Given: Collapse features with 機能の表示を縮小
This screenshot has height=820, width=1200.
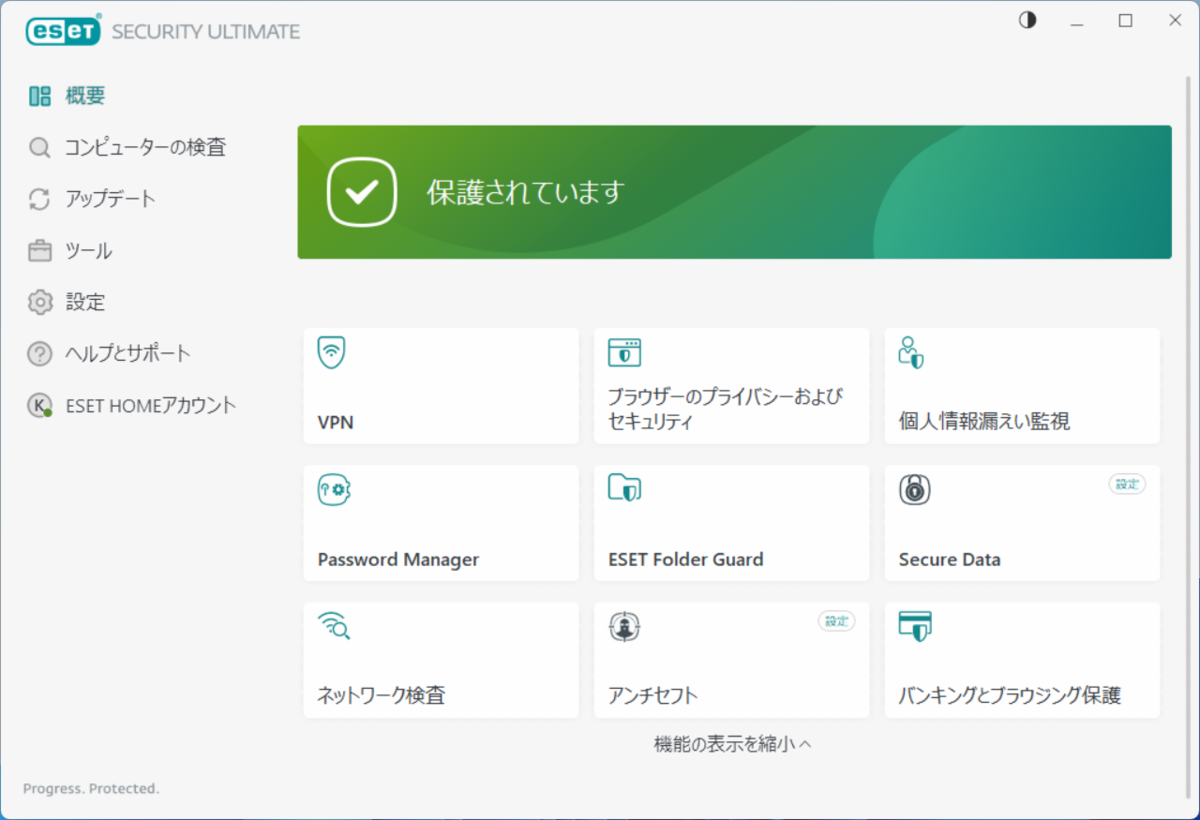Looking at the screenshot, I should click(x=732, y=744).
